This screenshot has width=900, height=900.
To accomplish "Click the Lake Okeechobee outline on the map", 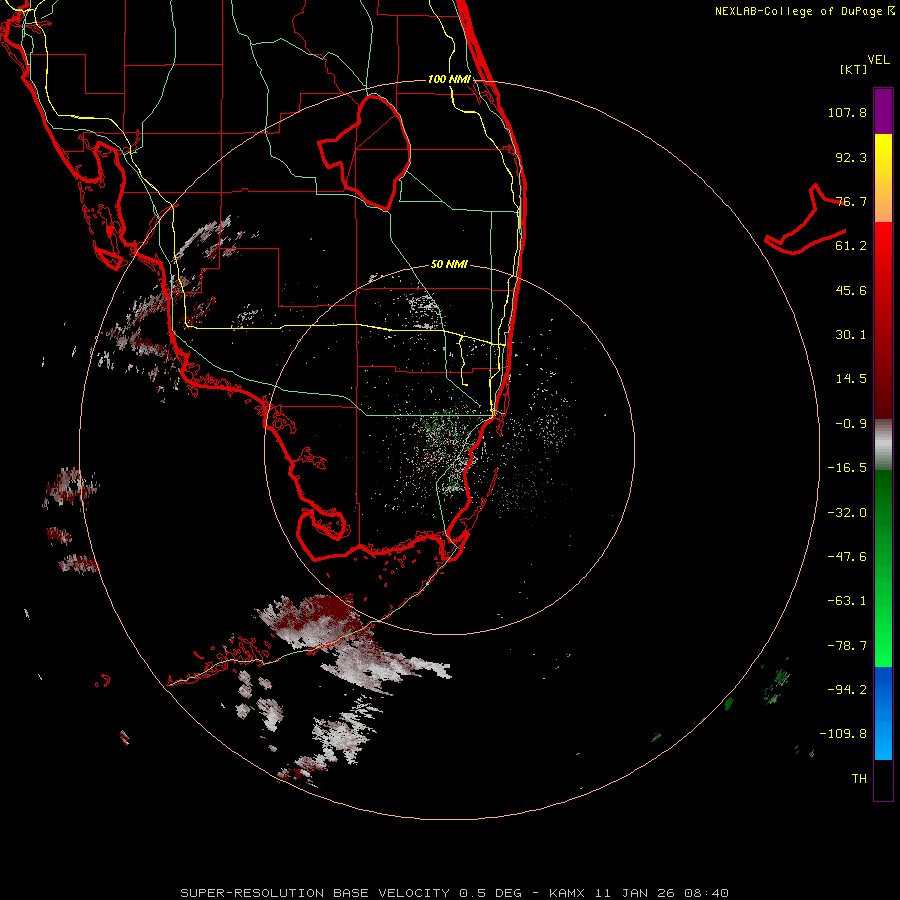I will click(365, 152).
